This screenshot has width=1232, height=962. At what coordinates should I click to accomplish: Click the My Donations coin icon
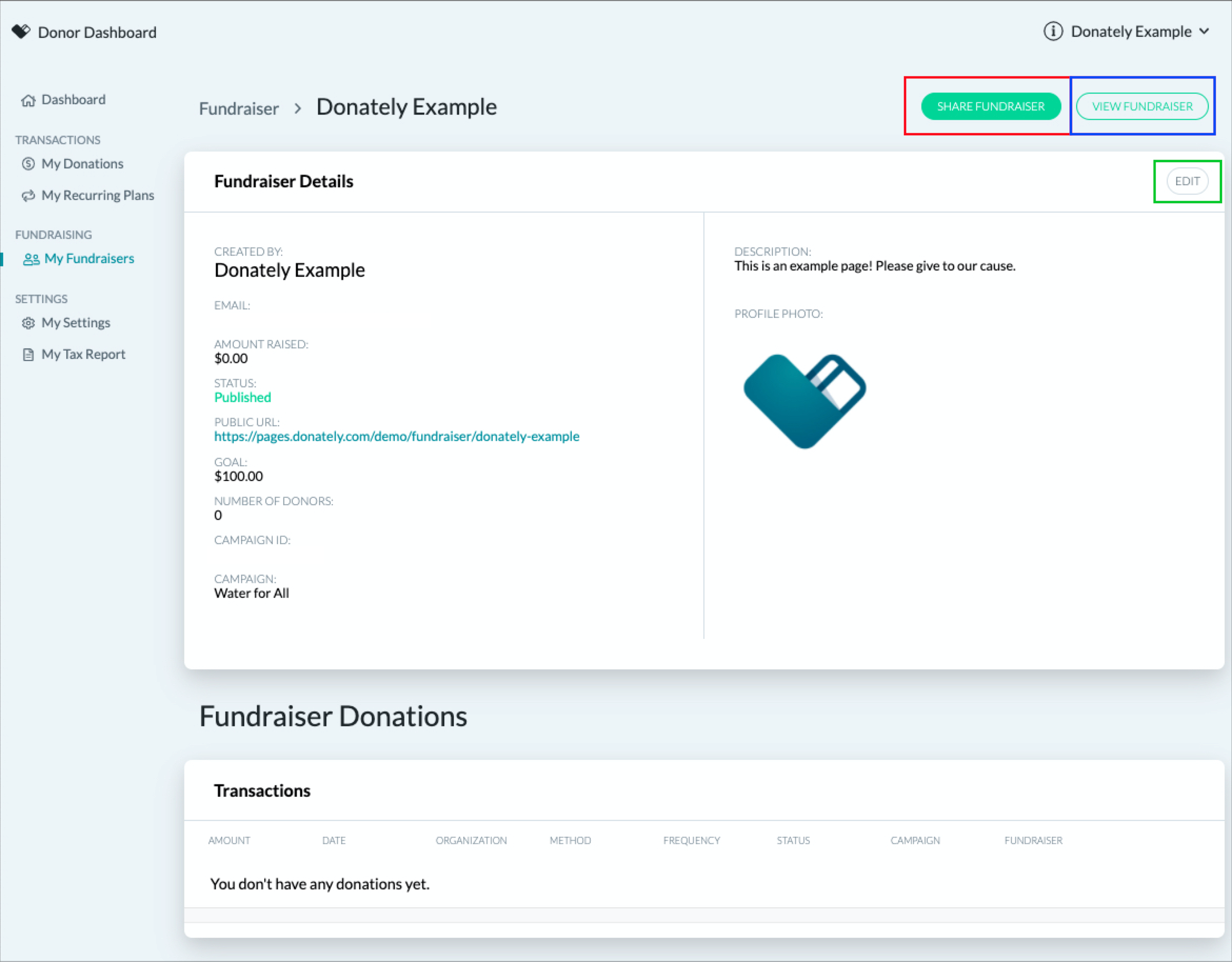click(28, 164)
